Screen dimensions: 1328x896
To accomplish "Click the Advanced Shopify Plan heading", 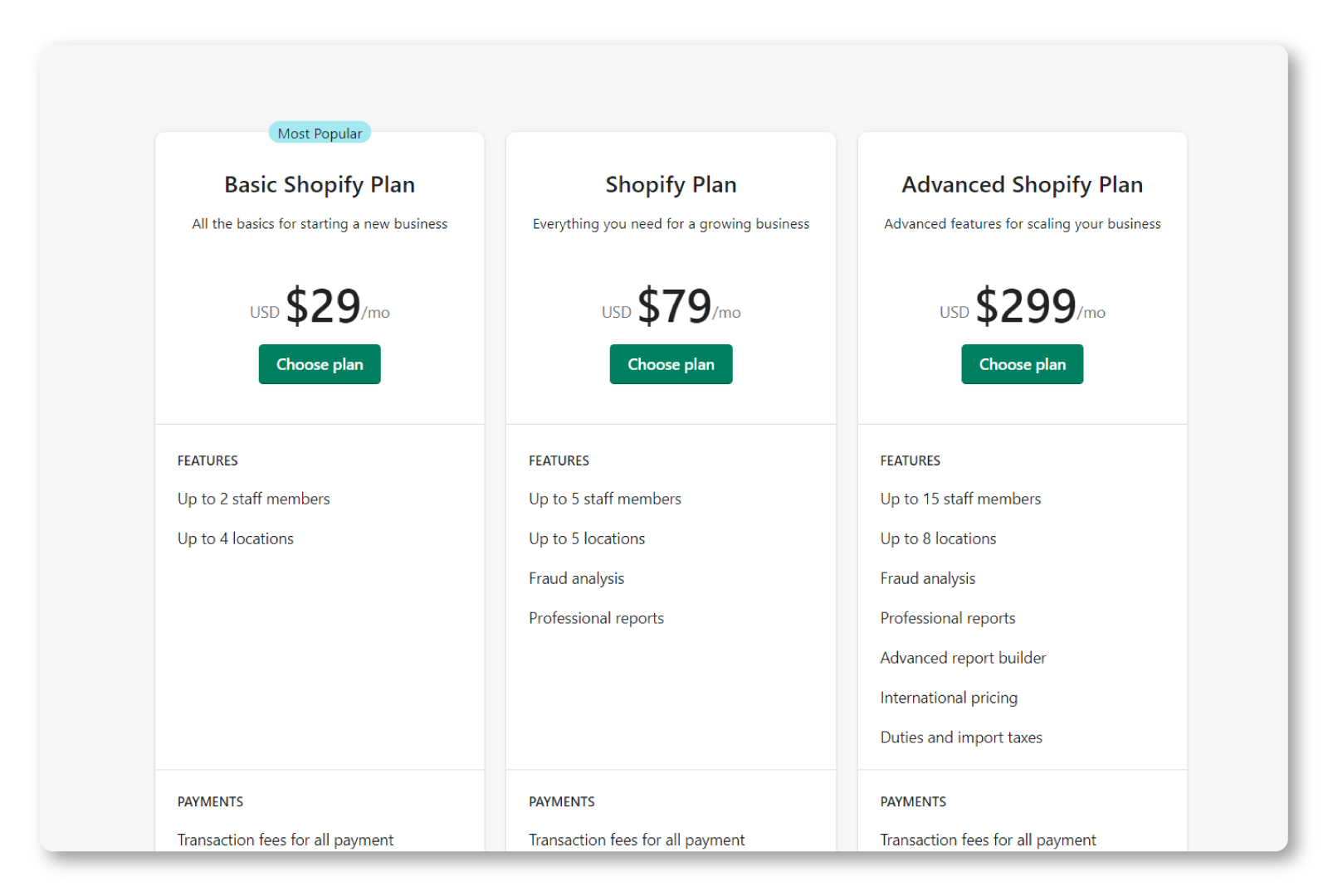I will pyautogui.click(x=1022, y=184).
